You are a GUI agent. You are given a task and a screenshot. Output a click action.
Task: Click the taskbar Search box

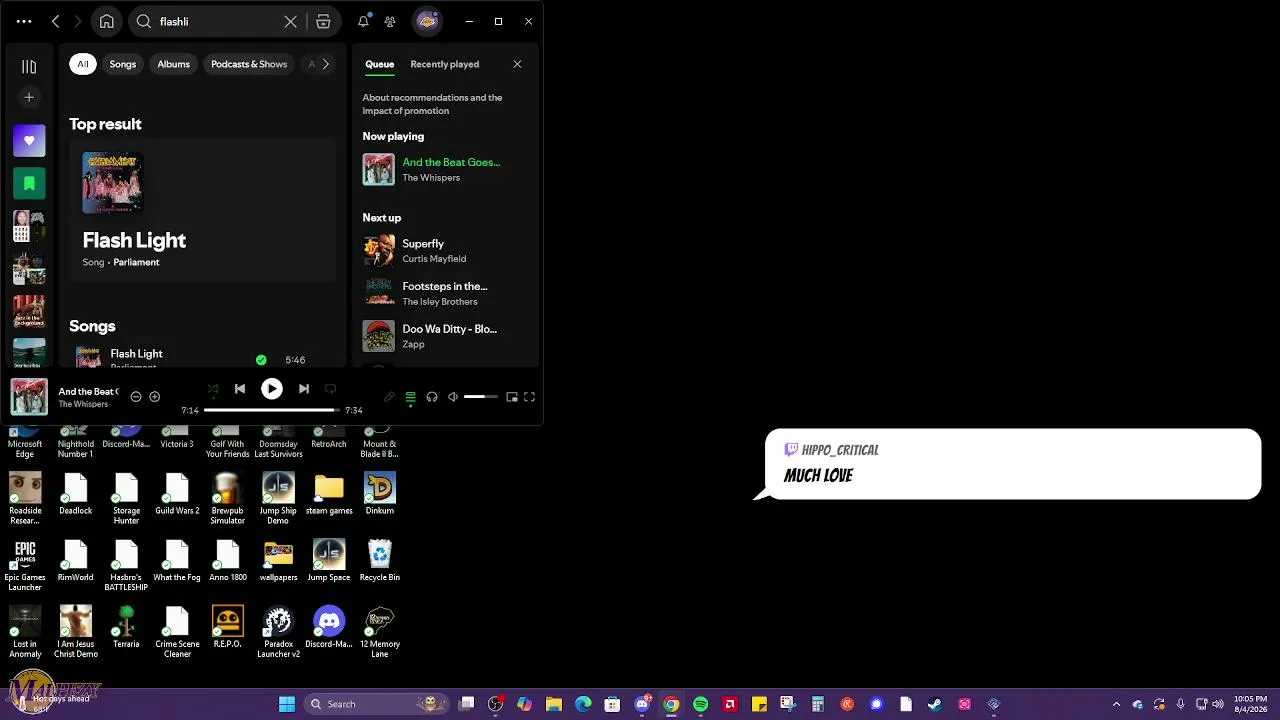coord(378,704)
